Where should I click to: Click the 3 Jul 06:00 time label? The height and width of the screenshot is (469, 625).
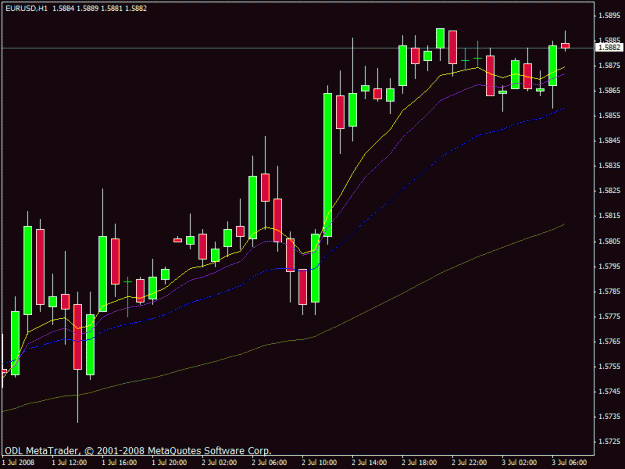click(570, 463)
